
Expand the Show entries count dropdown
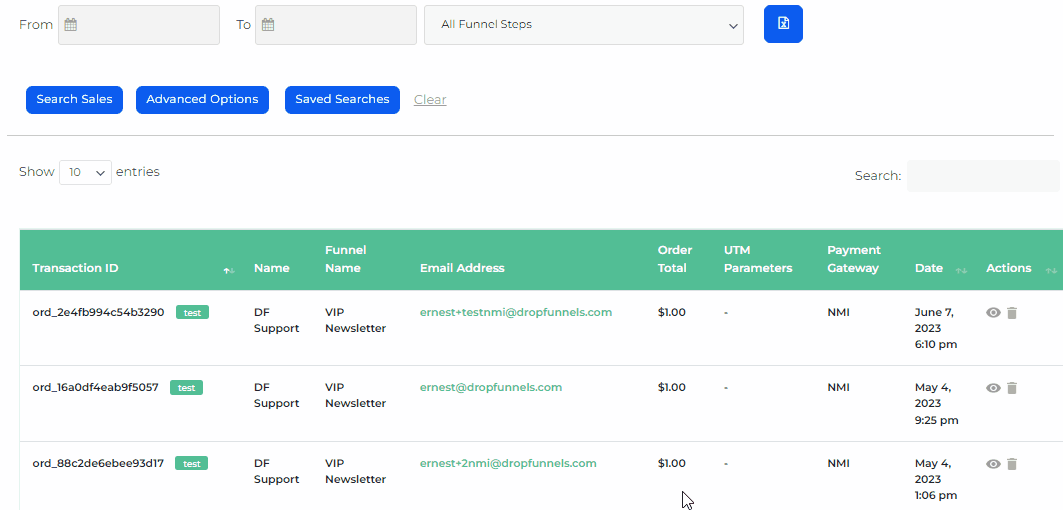tap(85, 172)
